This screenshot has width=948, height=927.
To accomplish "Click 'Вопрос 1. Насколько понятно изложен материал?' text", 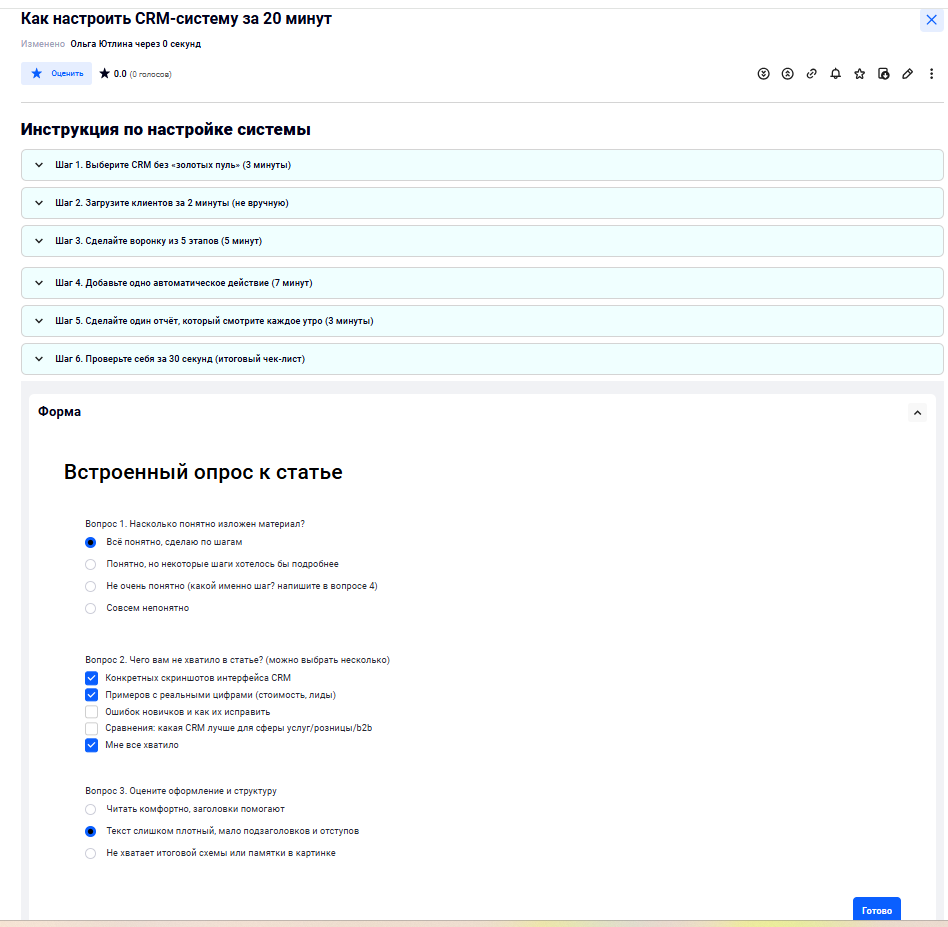I will (x=195, y=524).
